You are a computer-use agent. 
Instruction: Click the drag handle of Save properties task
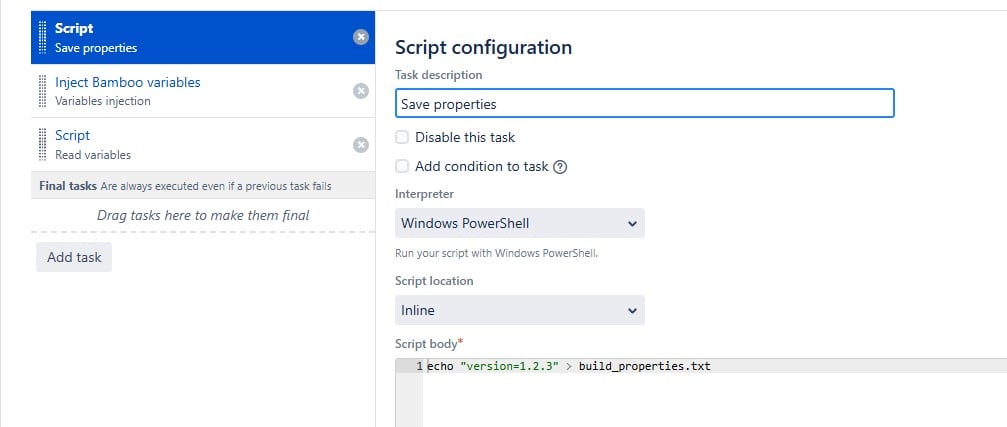coord(42,37)
